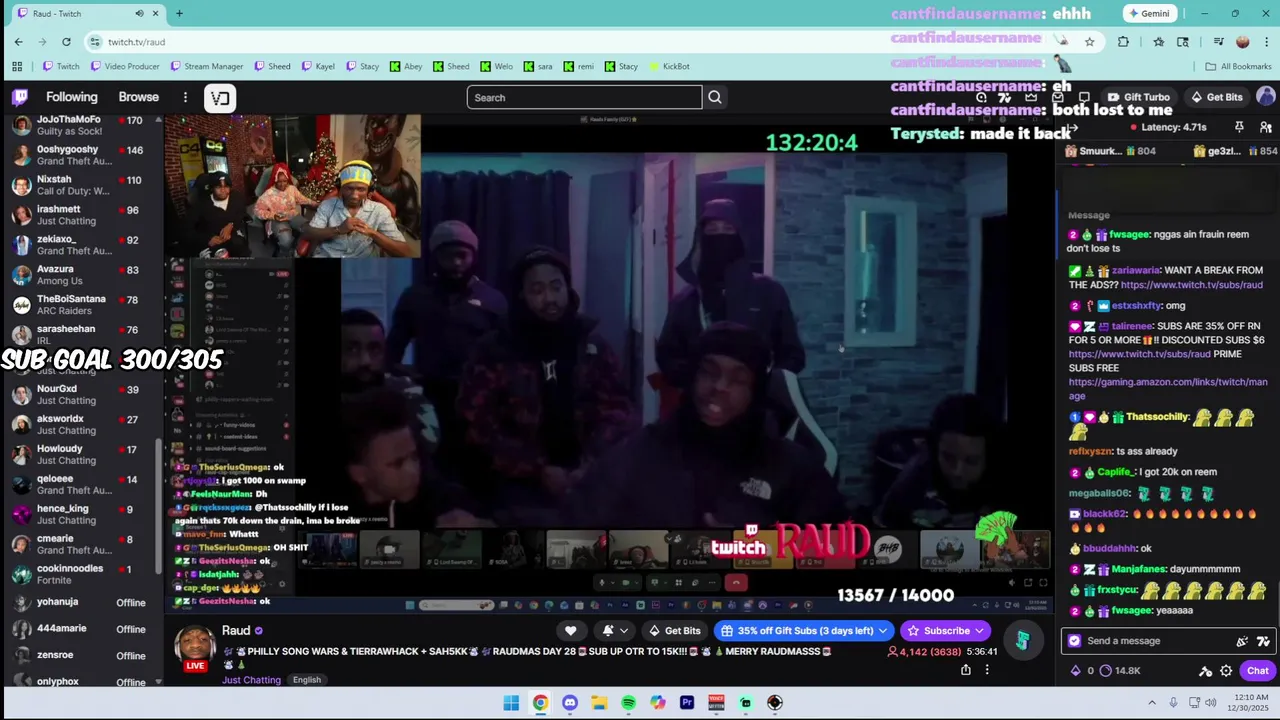1280x720 pixels.
Task: Open a new Chrome tab
Action: coord(179,13)
